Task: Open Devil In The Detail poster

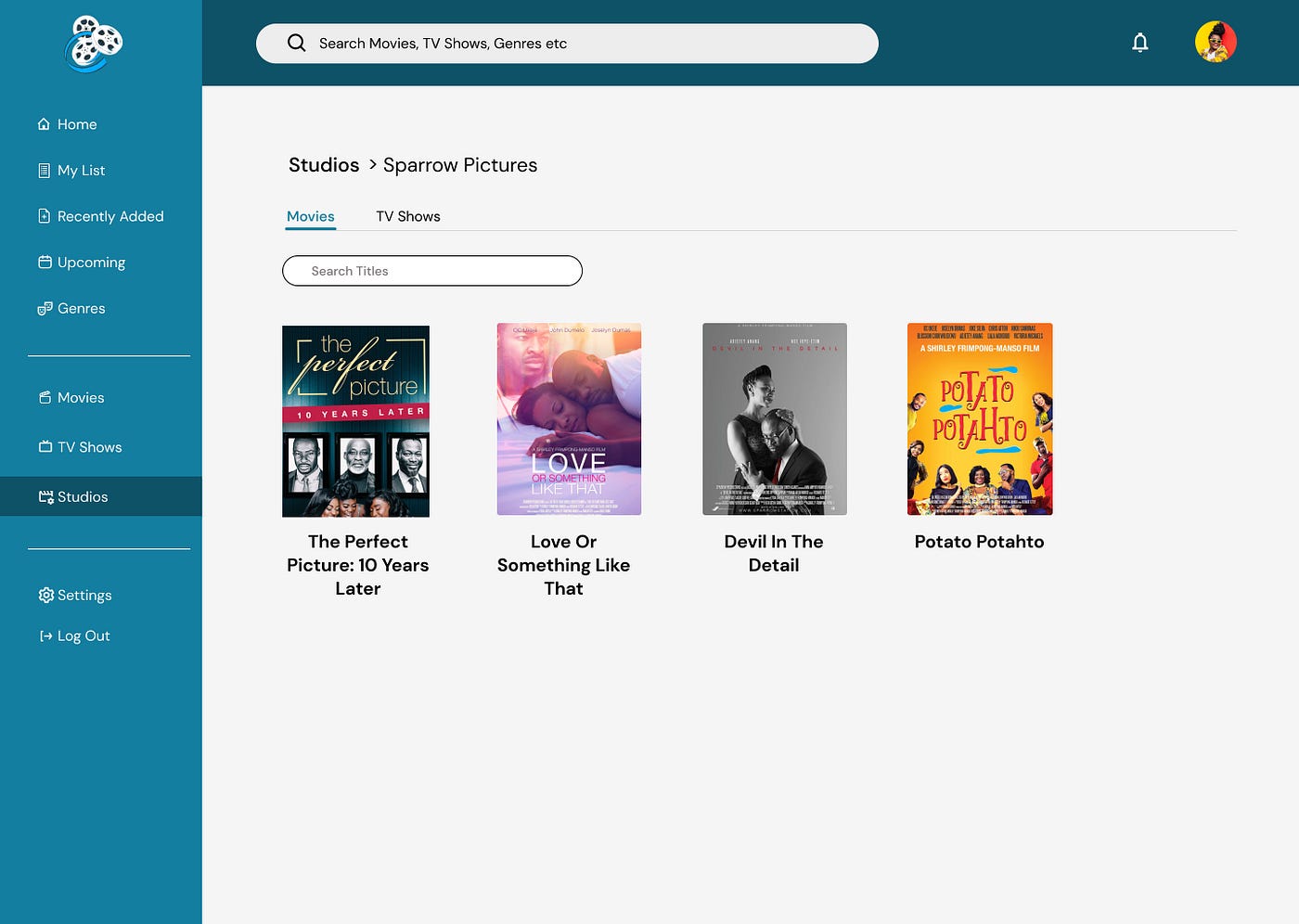Action: tap(775, 419)
